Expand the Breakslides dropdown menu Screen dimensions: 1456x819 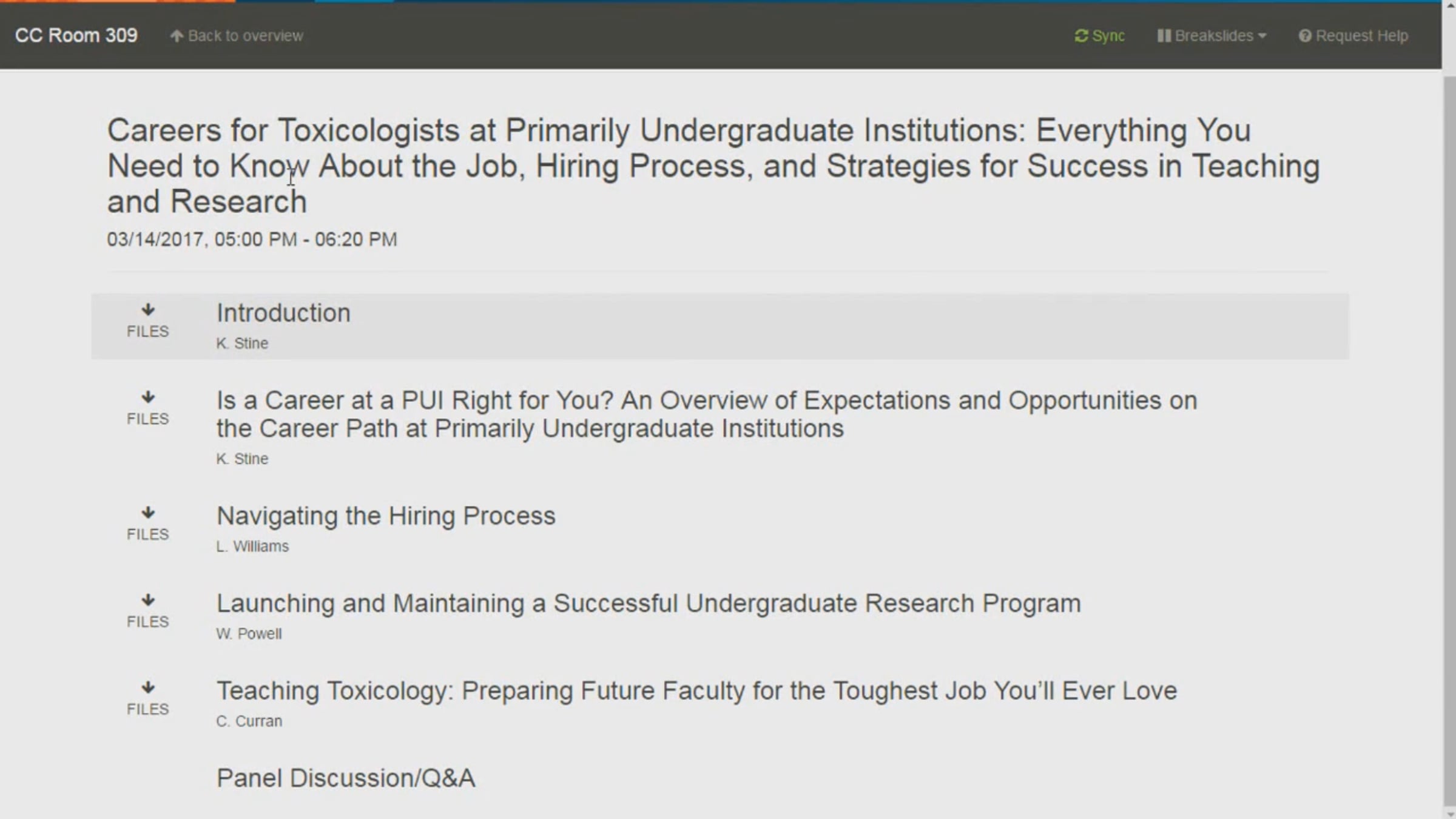pos(1212,36)
